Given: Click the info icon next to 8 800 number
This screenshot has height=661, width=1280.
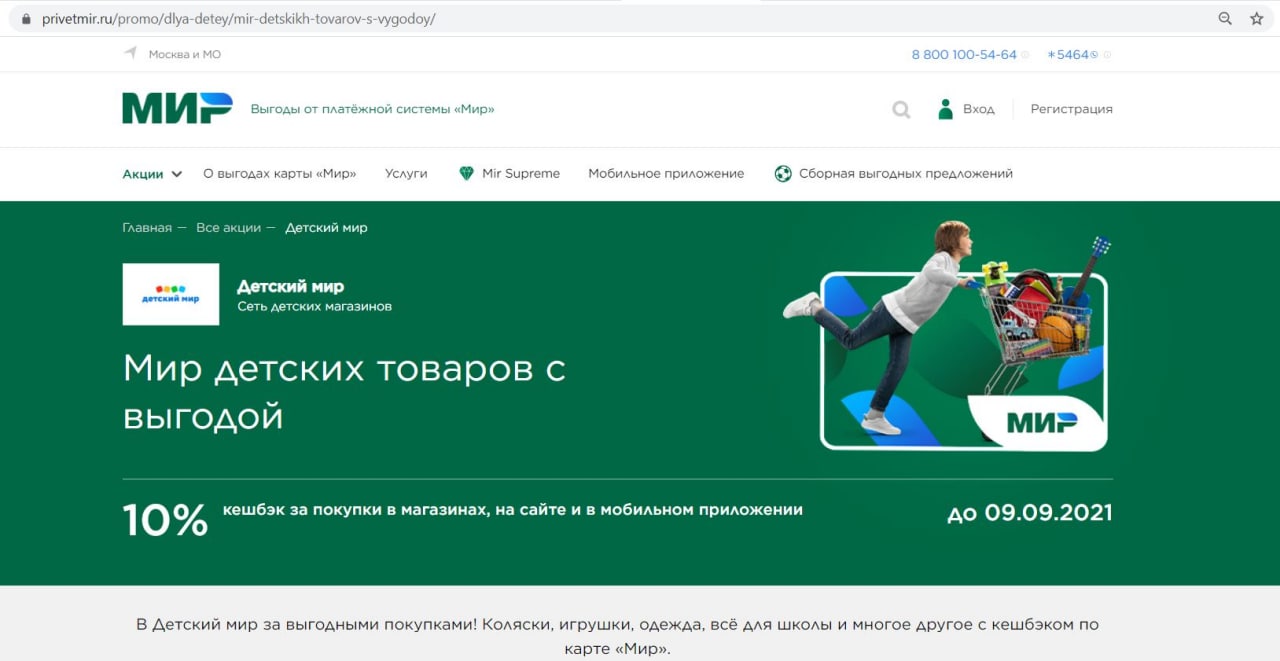Looking at the screenshot, I should pos(1025,55).
